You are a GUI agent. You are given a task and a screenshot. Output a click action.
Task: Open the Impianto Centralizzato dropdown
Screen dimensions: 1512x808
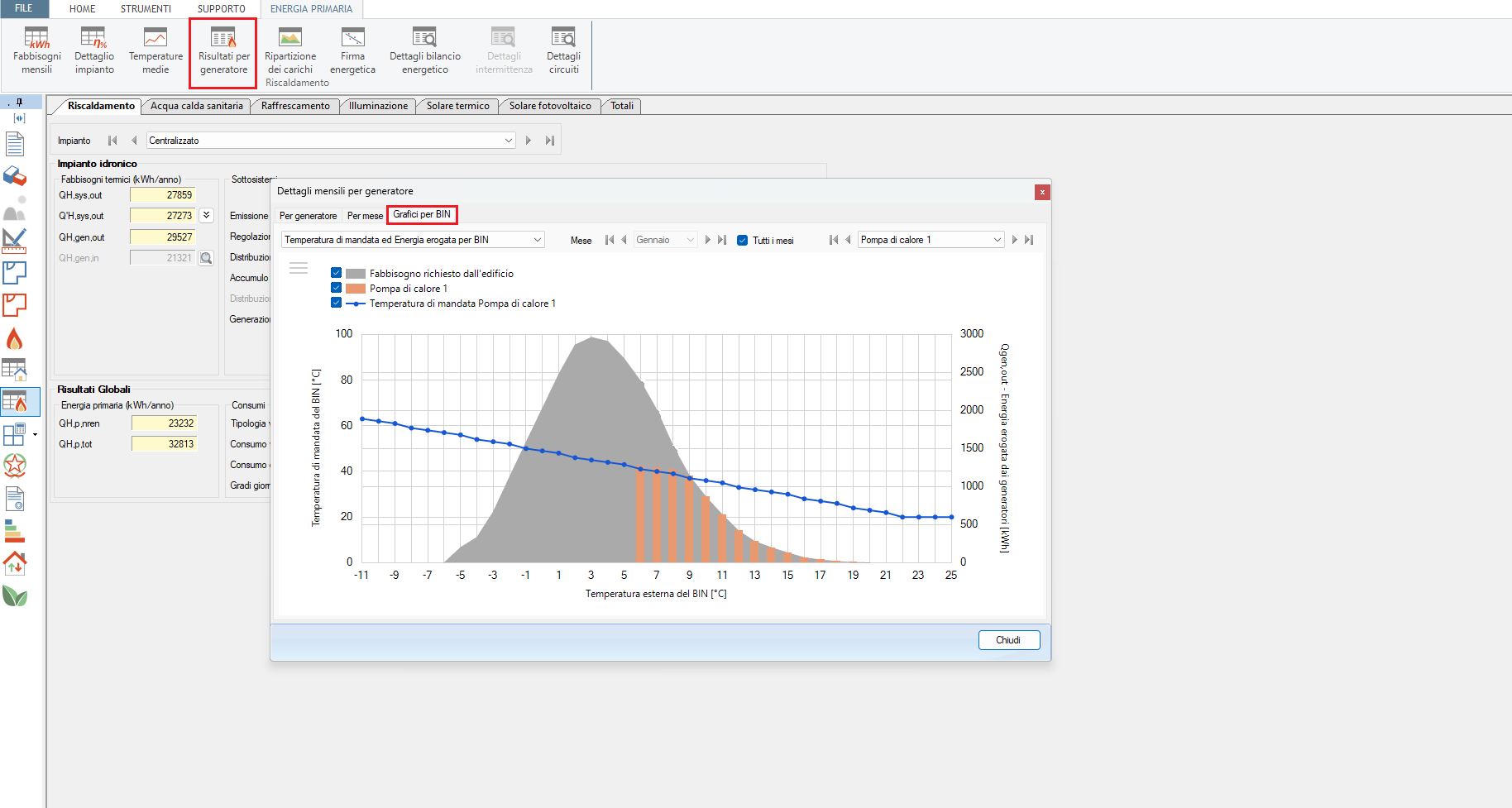point(331,141)
